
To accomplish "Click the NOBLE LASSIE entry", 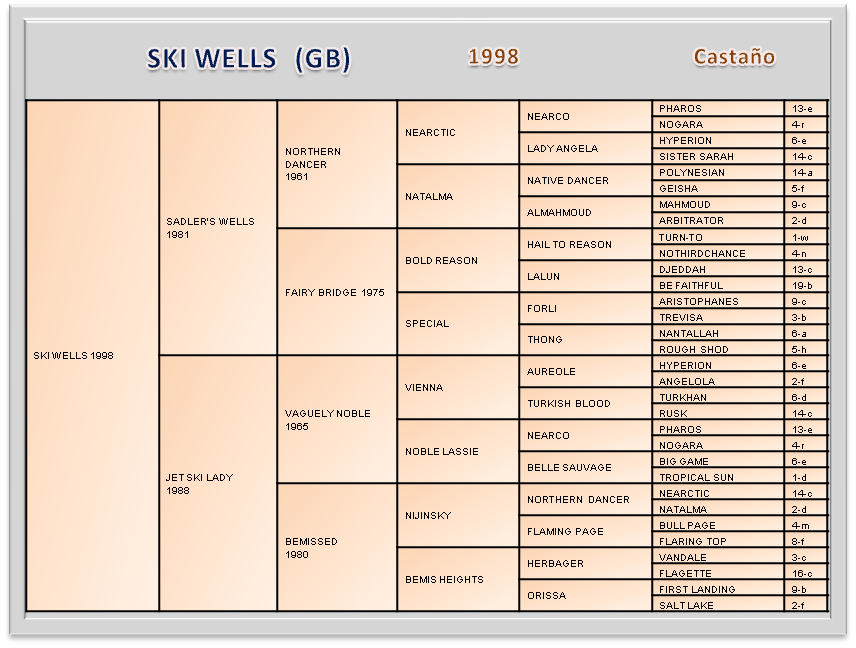I will [442, 451].
